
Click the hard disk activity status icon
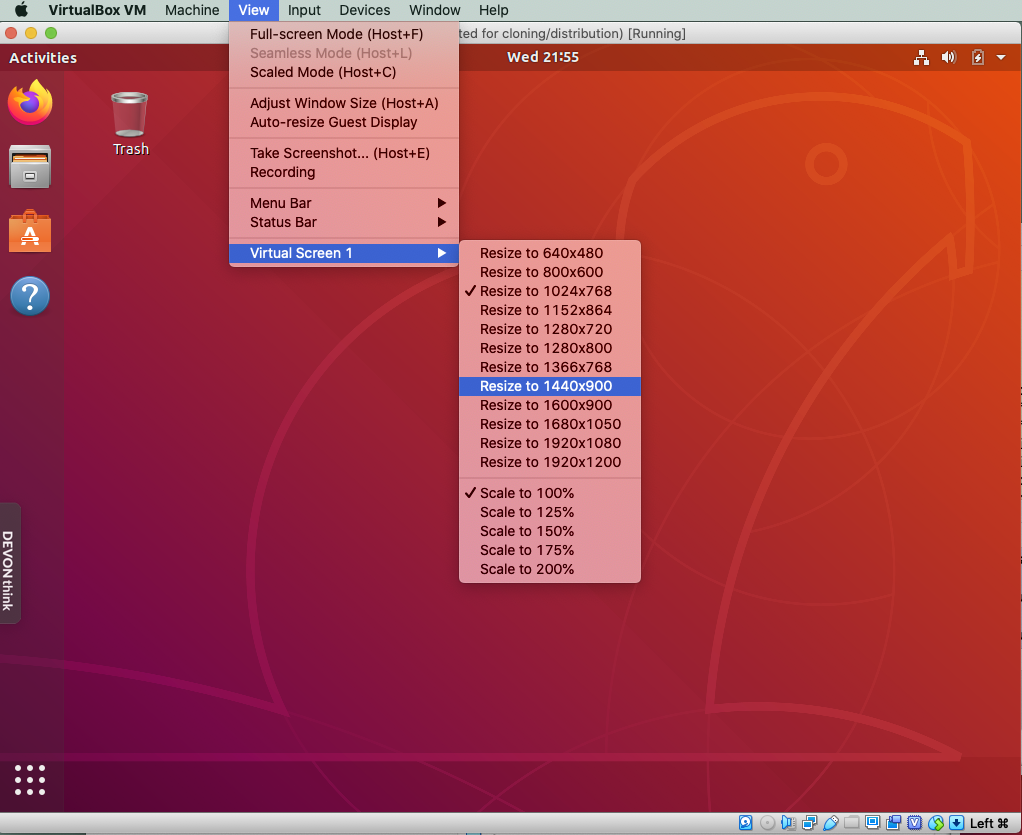746,823
